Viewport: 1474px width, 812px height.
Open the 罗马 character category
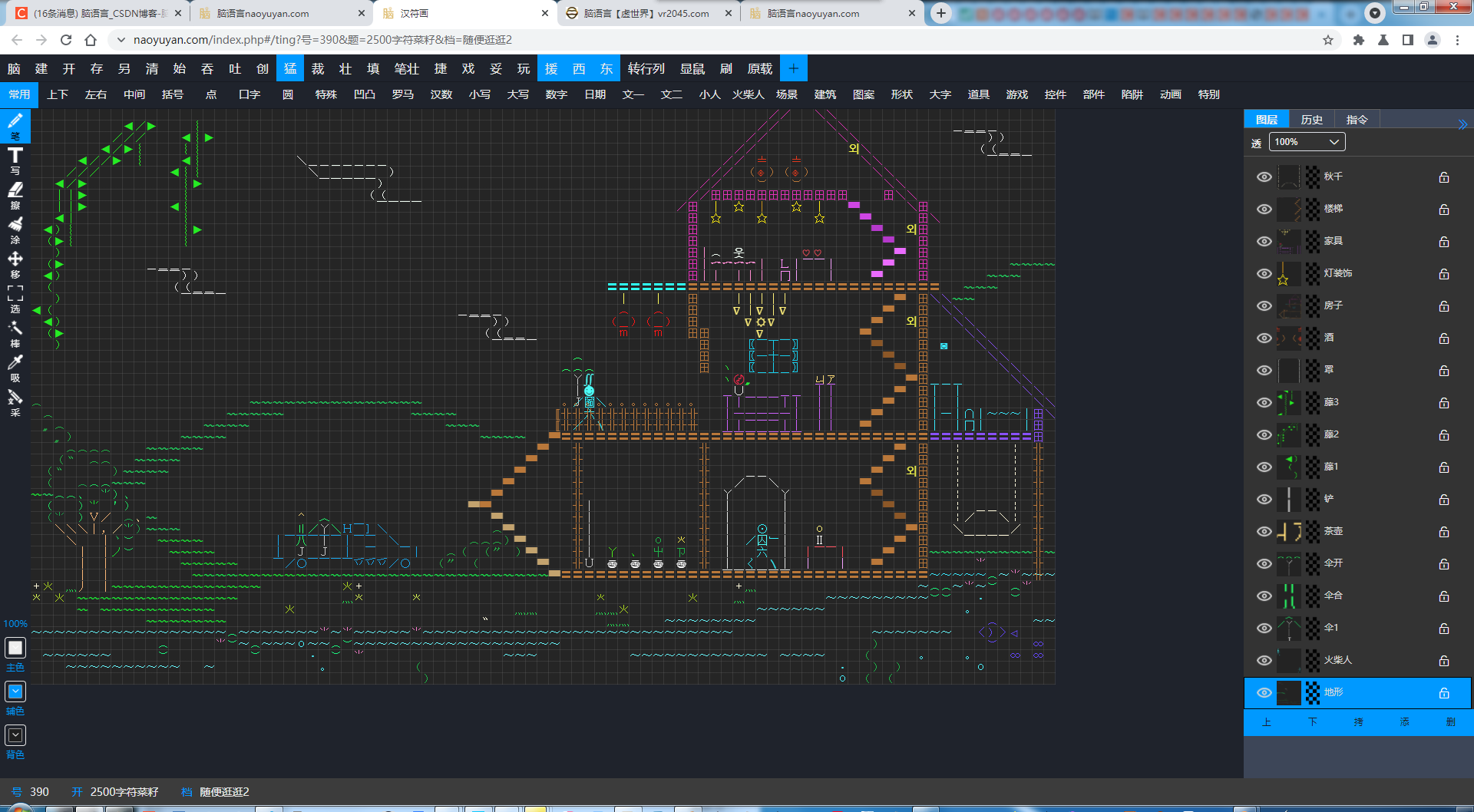[x=403, y=94]
